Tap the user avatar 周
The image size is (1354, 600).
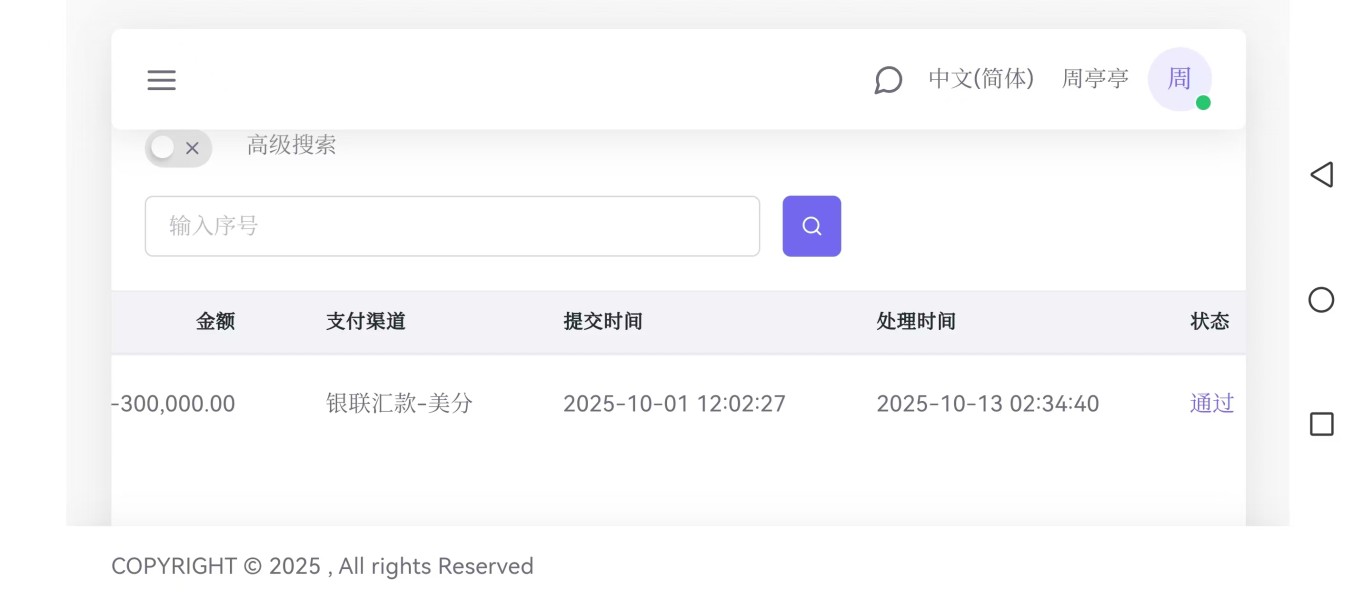pyautogui.click(x=1179, y=79)
